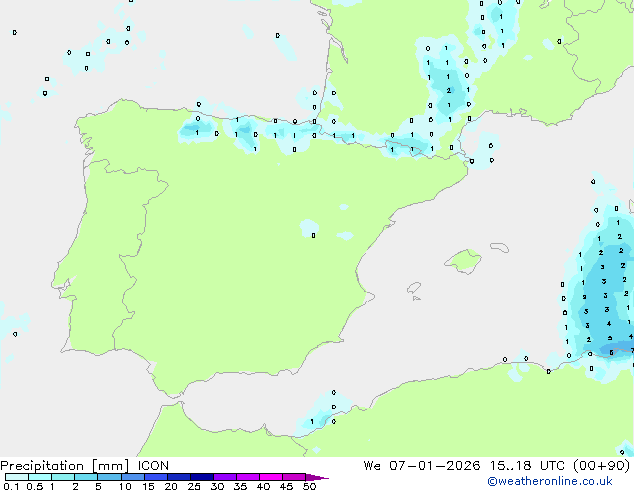The height and width of the screenshot is (490, 634).
Task: Select the date text 'We 07-01-2026'
Action: pos(422,466)
